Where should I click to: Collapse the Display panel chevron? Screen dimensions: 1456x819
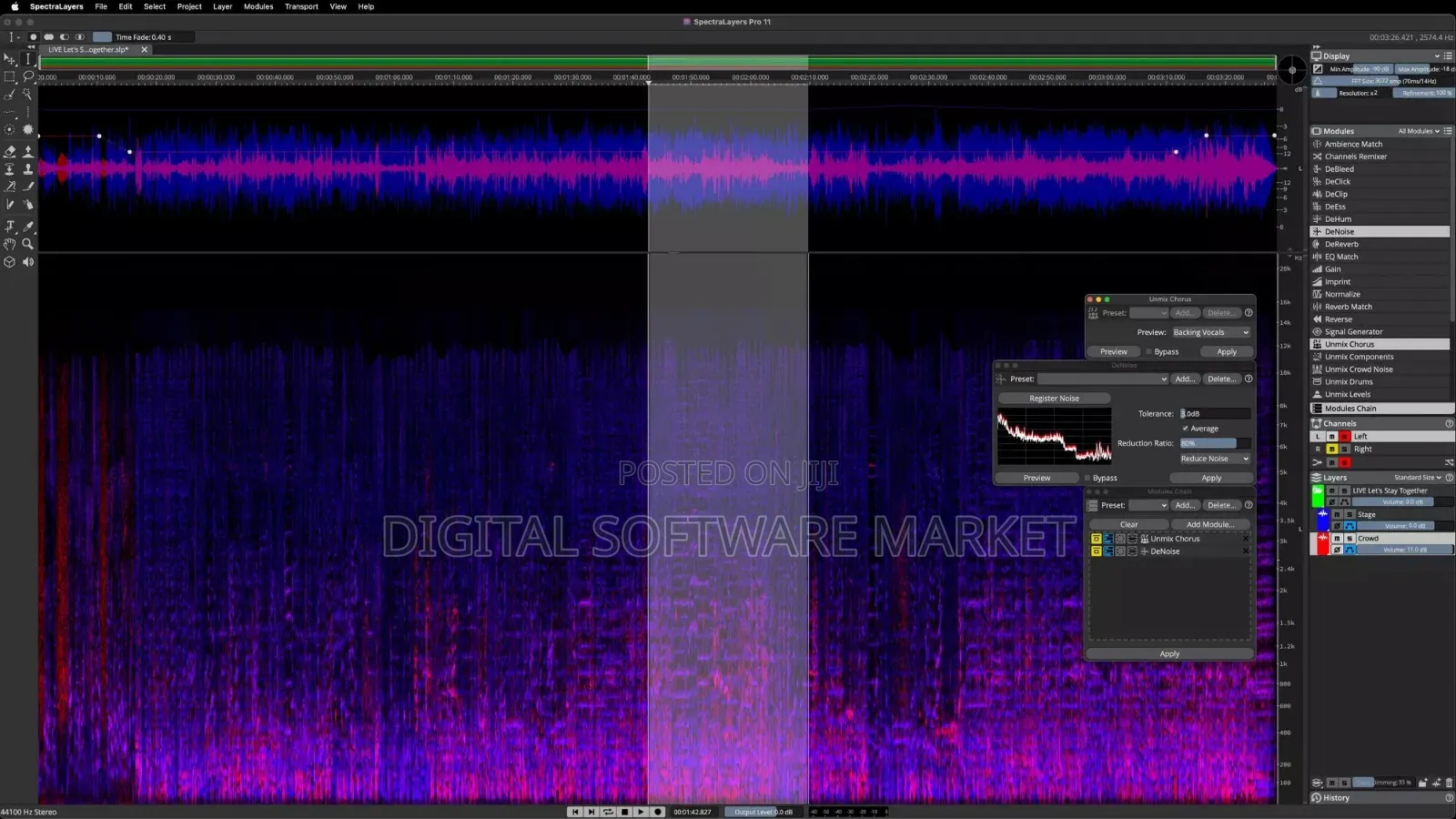point(1437,56)
